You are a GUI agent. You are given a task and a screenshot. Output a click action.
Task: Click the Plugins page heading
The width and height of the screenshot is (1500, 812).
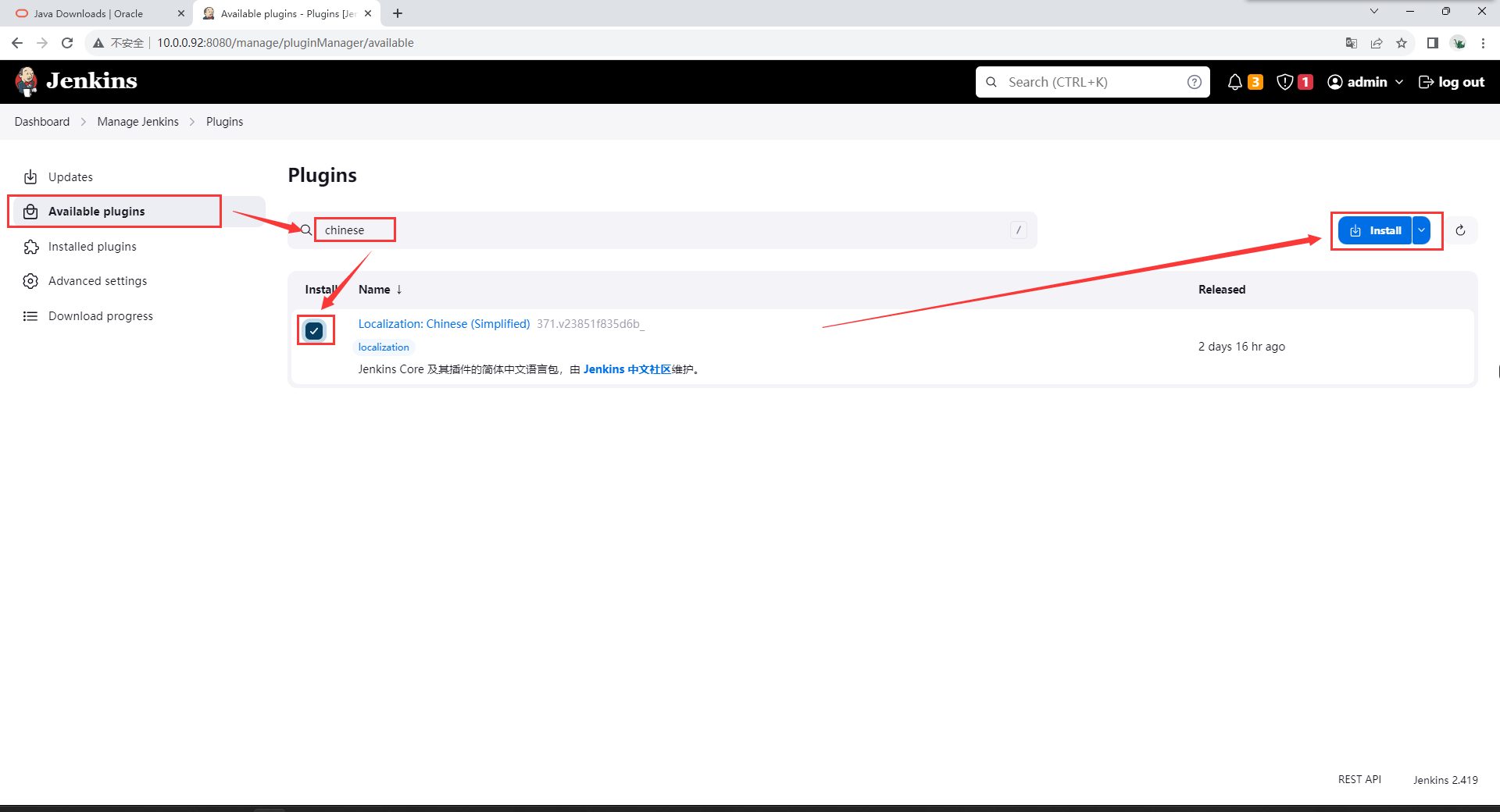click(x=322, y=175)
